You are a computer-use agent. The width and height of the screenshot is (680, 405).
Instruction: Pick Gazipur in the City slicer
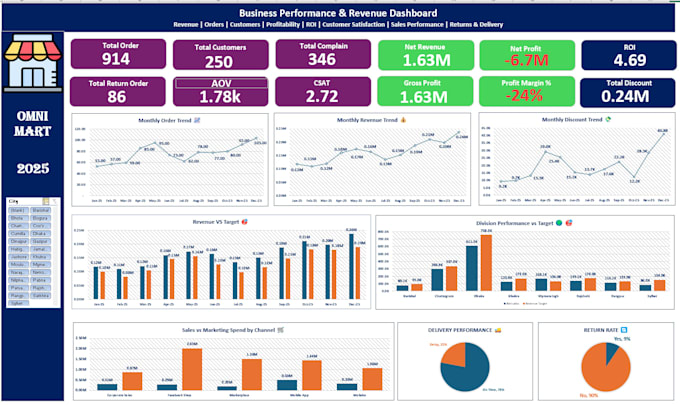click(x=40, y=242)
